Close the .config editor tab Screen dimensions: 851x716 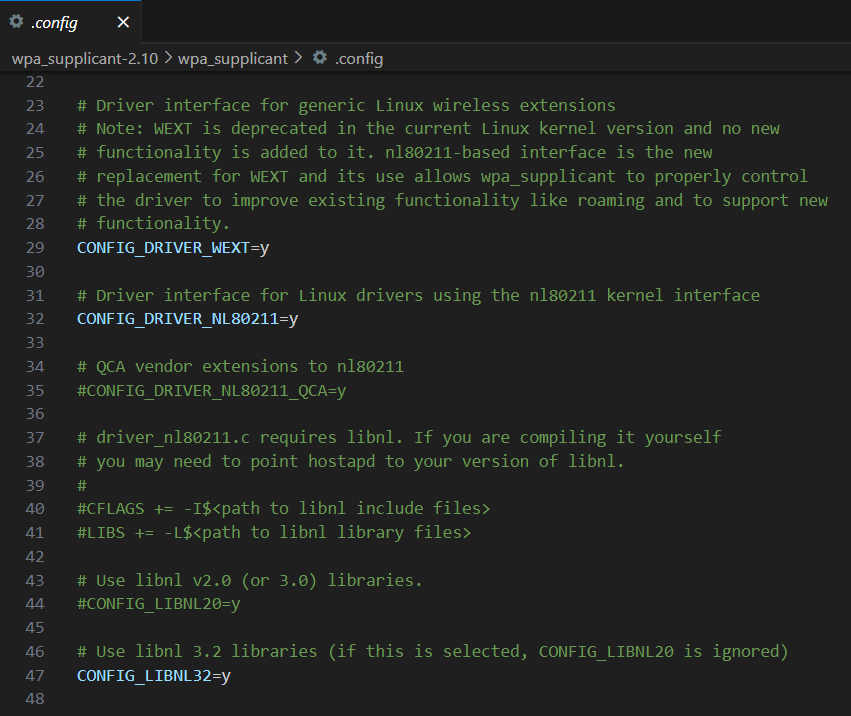point(123,22)
